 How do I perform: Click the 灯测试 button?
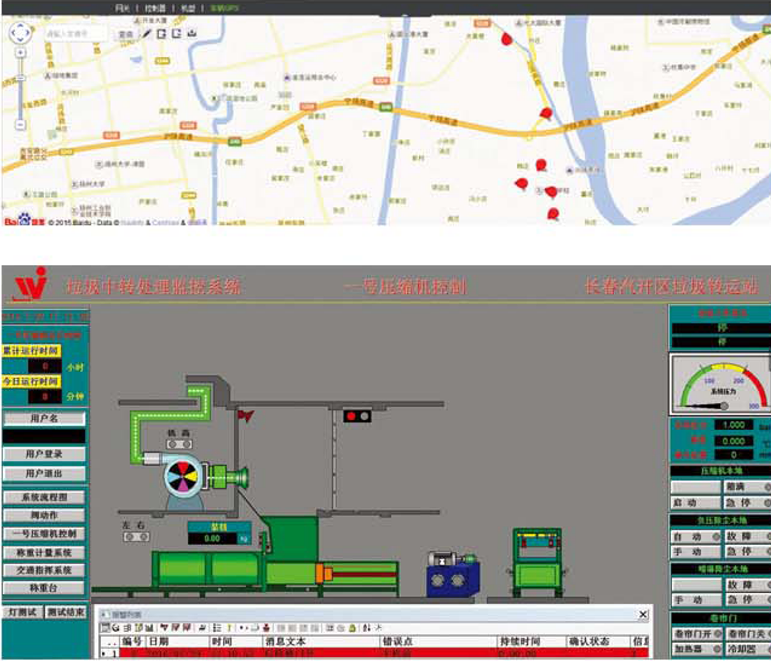pyautogui.click(x=21, y=612)
